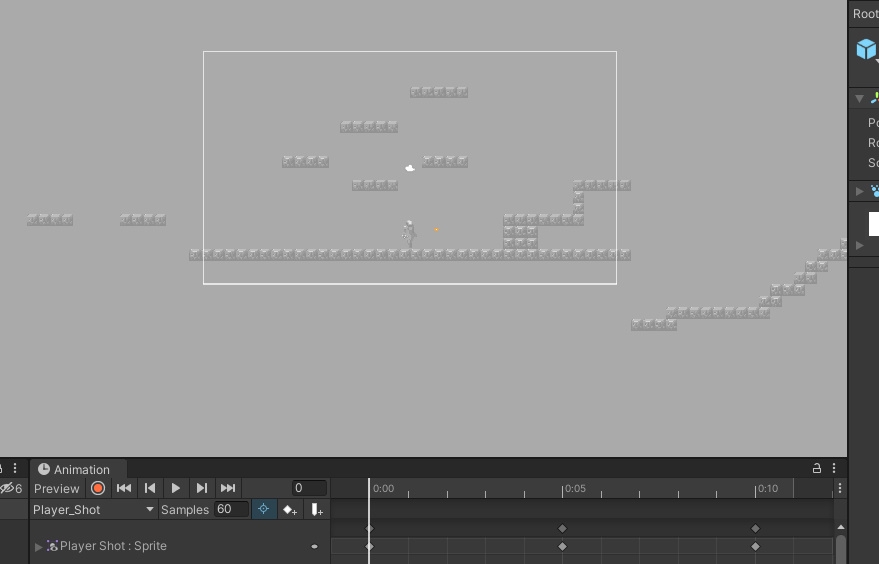
Task: Play the Player_Shot animation clip
Action: pos(175,488)
